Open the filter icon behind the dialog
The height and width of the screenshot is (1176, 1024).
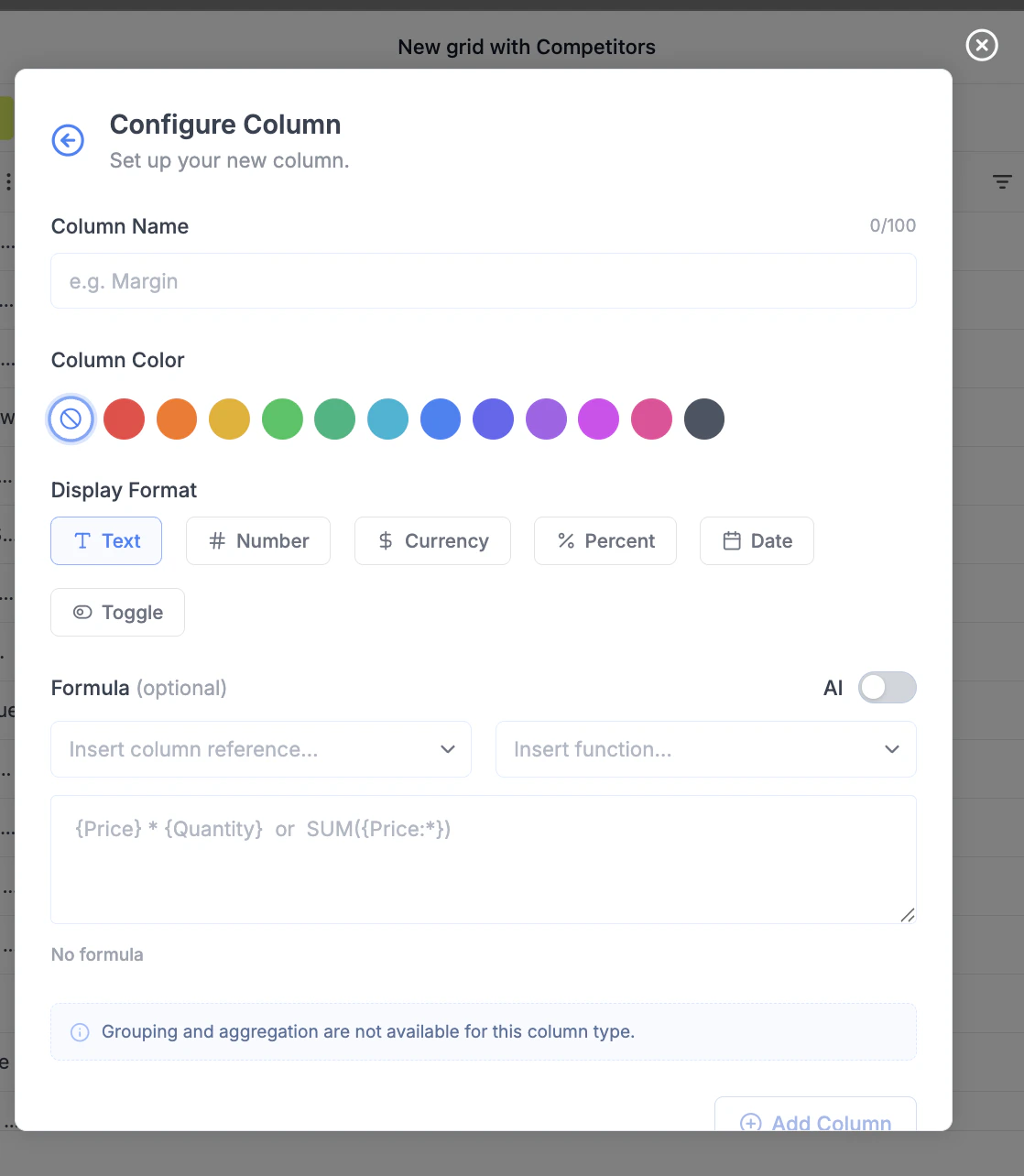tap(1002, 181)
